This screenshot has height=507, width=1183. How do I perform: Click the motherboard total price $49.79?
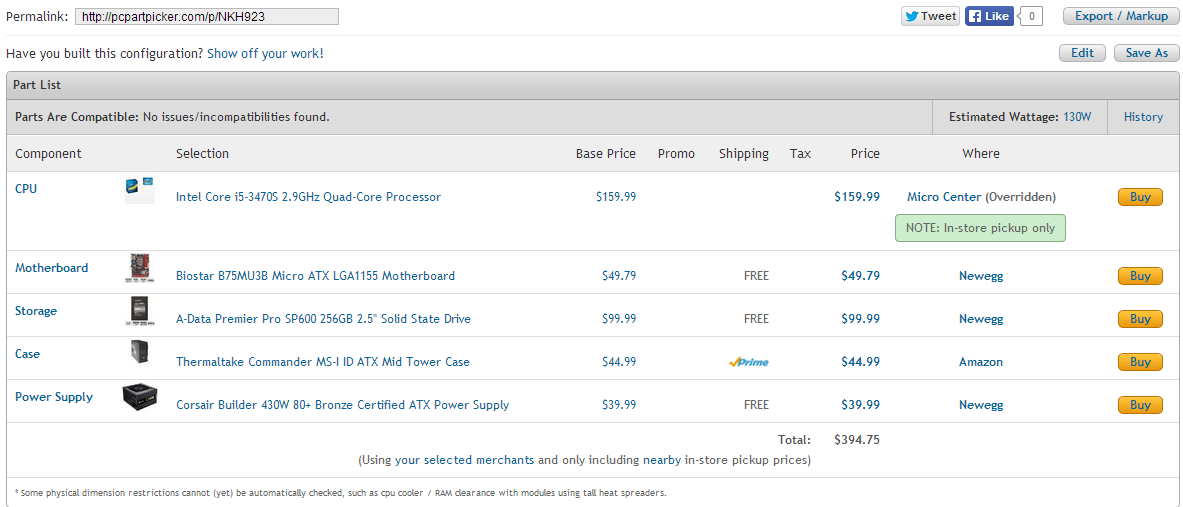click(x=860, y=276)
